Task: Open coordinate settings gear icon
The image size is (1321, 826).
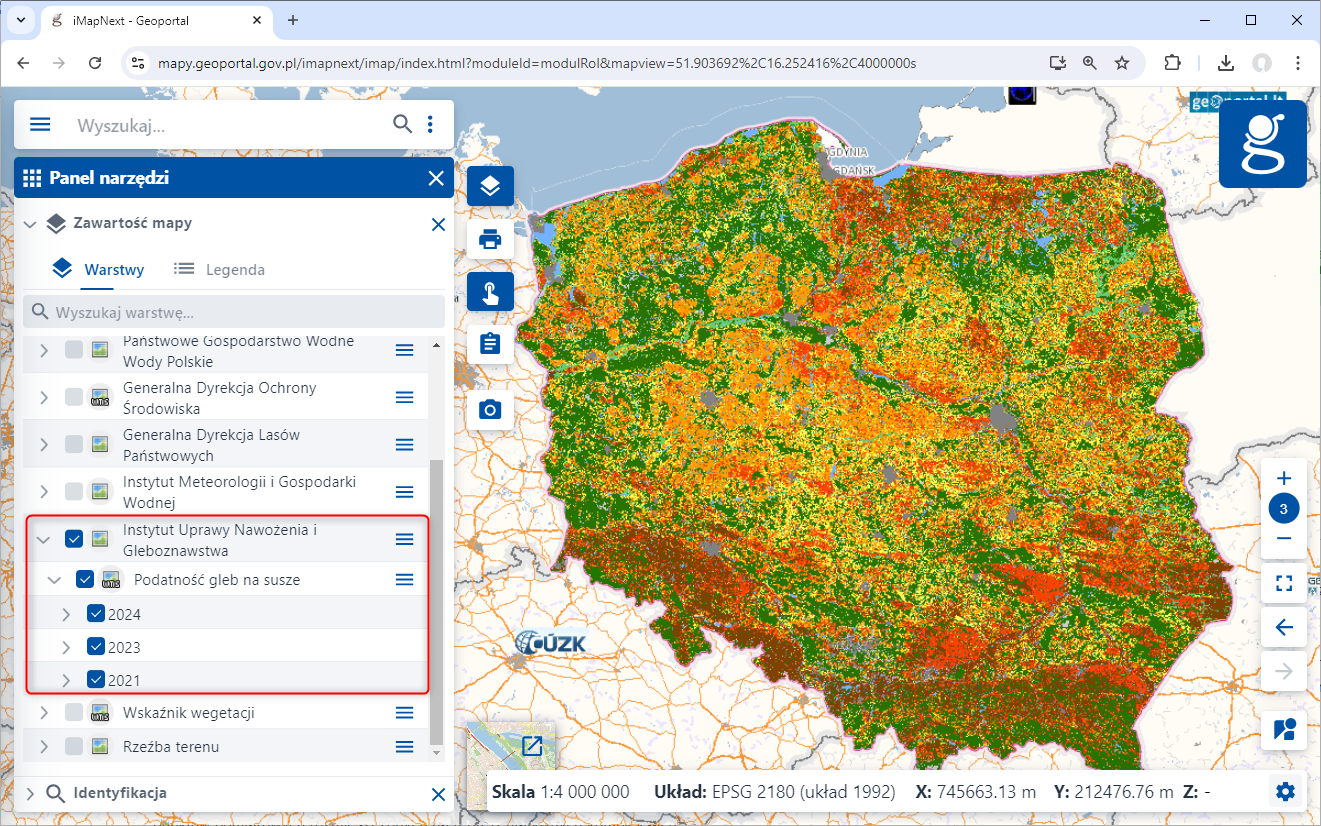Action: 1285,792
